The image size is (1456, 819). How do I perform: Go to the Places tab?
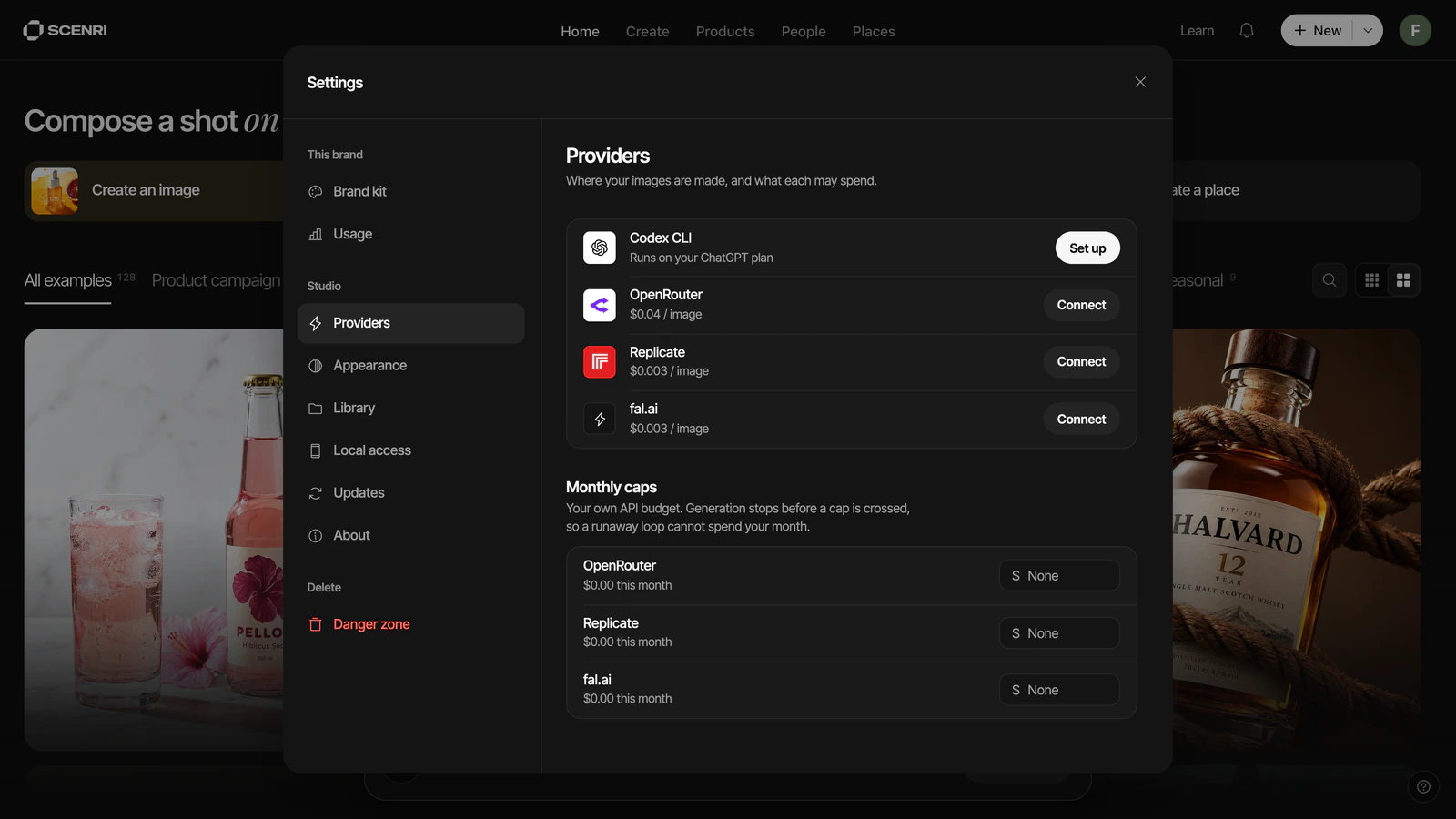click(x=874, y=31)
